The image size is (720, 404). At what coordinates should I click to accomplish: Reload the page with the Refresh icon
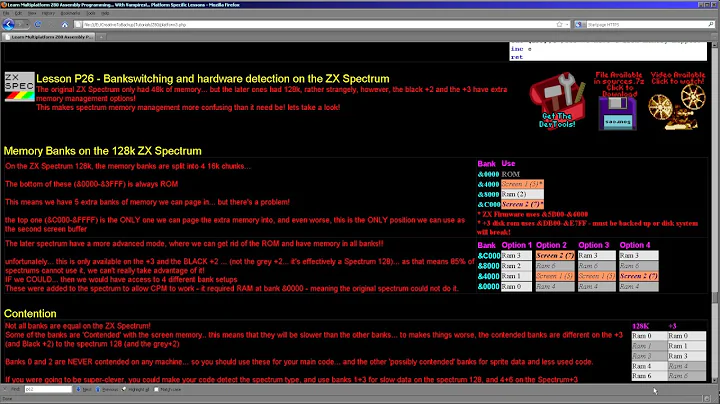click(x=38, y=24)
